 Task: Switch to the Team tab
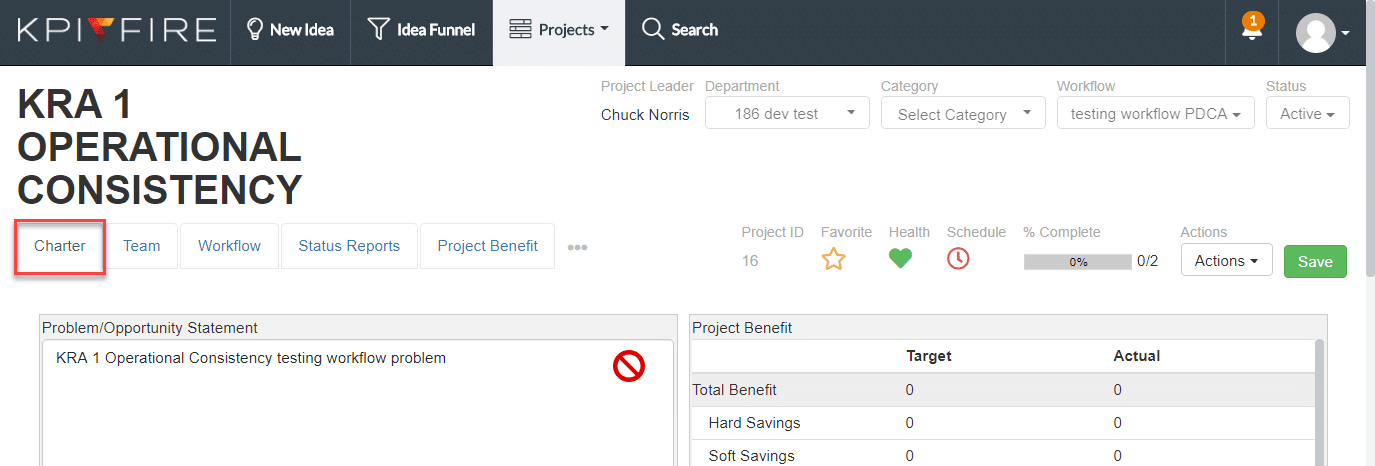142,246
